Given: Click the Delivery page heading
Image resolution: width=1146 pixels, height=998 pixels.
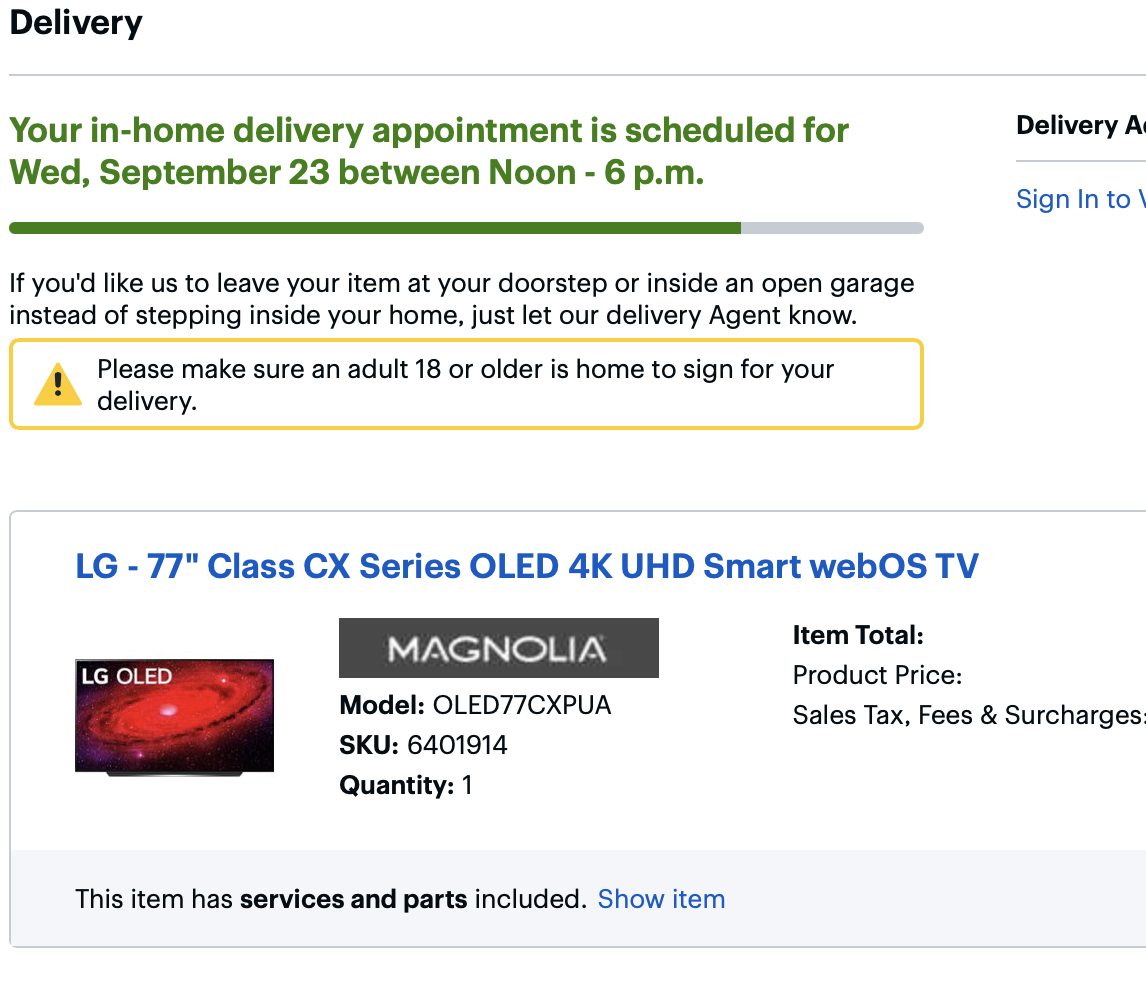Looking at the screenshot, I should tap(76, 22).
